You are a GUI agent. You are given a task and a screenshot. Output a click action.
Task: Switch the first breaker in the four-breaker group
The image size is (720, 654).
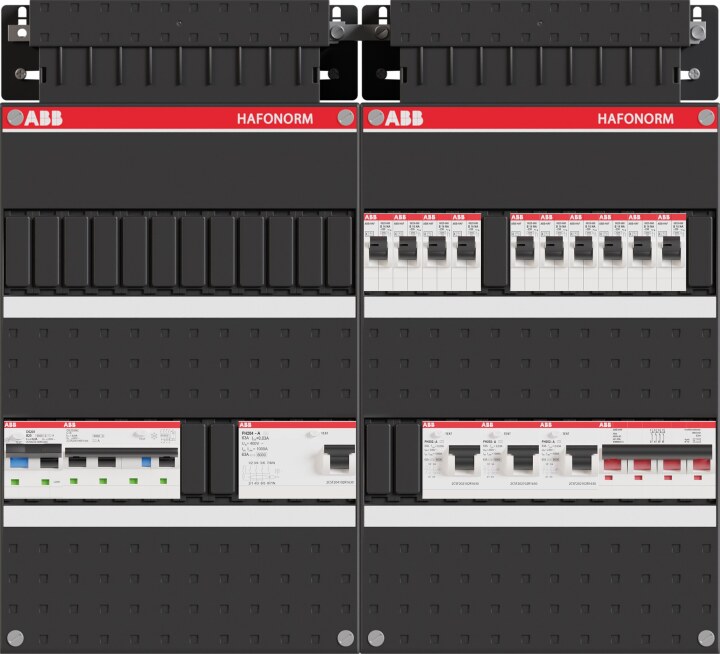point(378,248)
